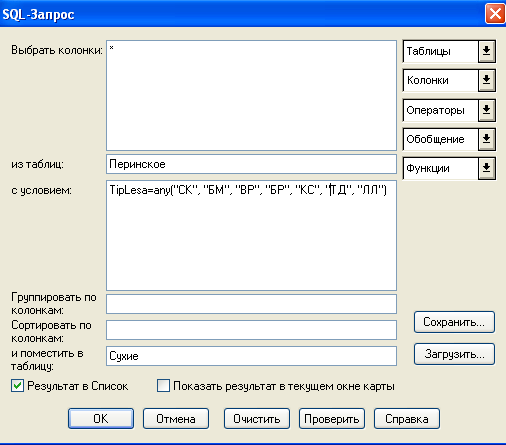Image resolution: width=506 pixels, height=445 pixels.
Task: Click the Проверить button
Action: click(x=332, y=419)
